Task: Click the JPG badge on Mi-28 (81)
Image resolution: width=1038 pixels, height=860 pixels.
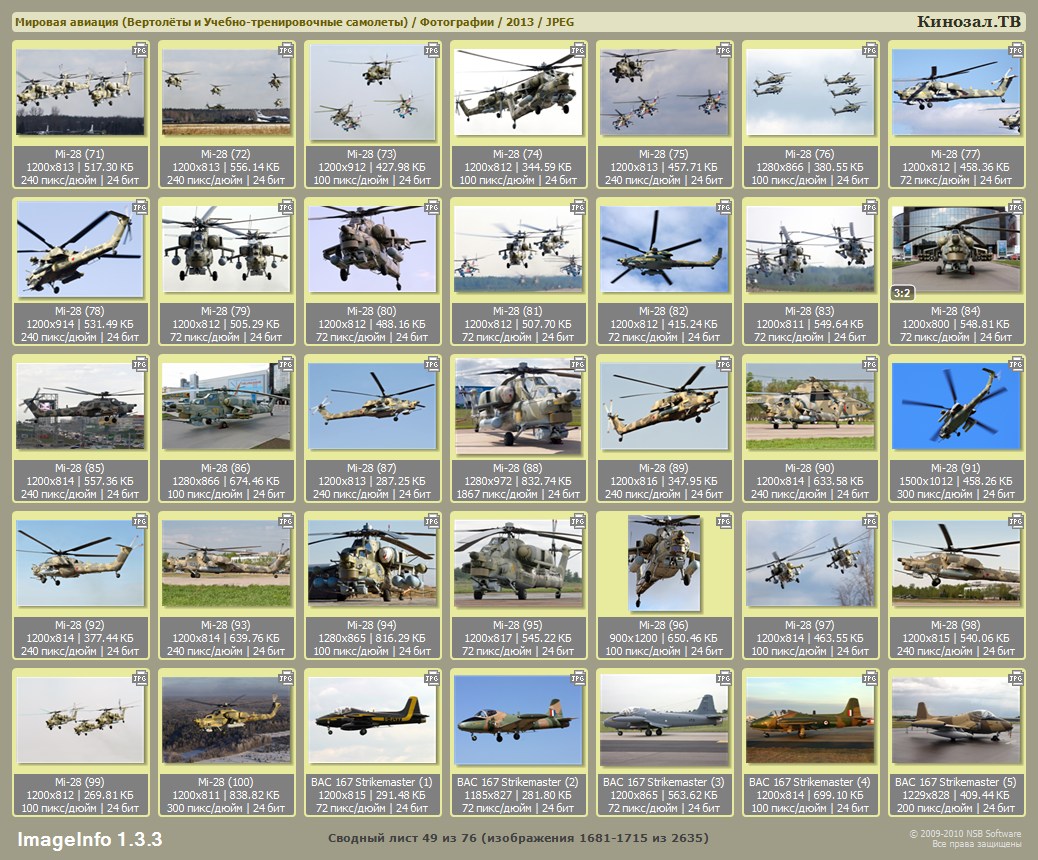Action: [578, 207]
